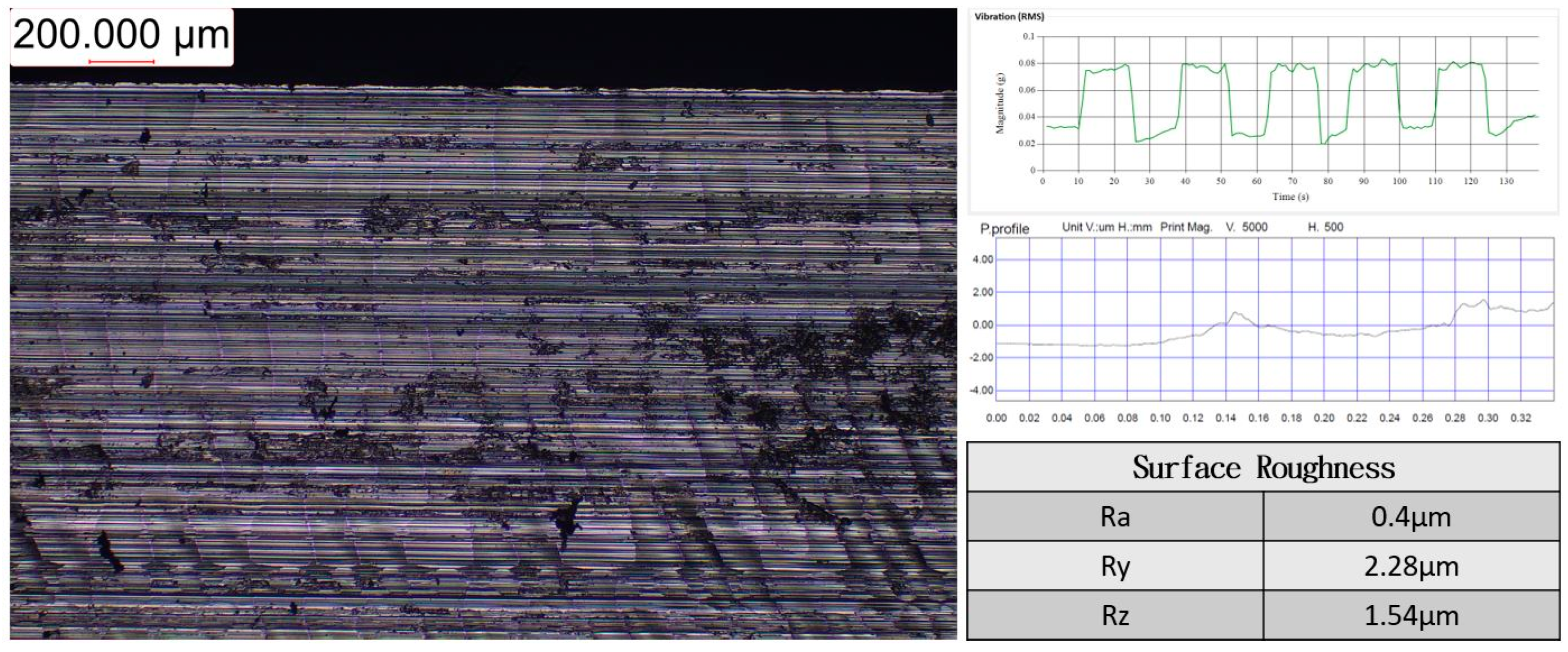
Task: Click the Time (s) axis label
Action: [x=1290, y=197]
